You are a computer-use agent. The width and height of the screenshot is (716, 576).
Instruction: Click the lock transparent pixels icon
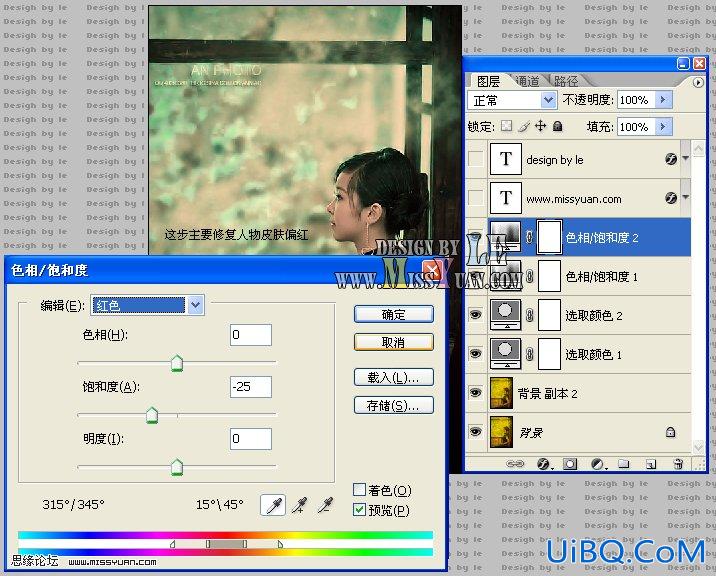[x=506, y=126]
